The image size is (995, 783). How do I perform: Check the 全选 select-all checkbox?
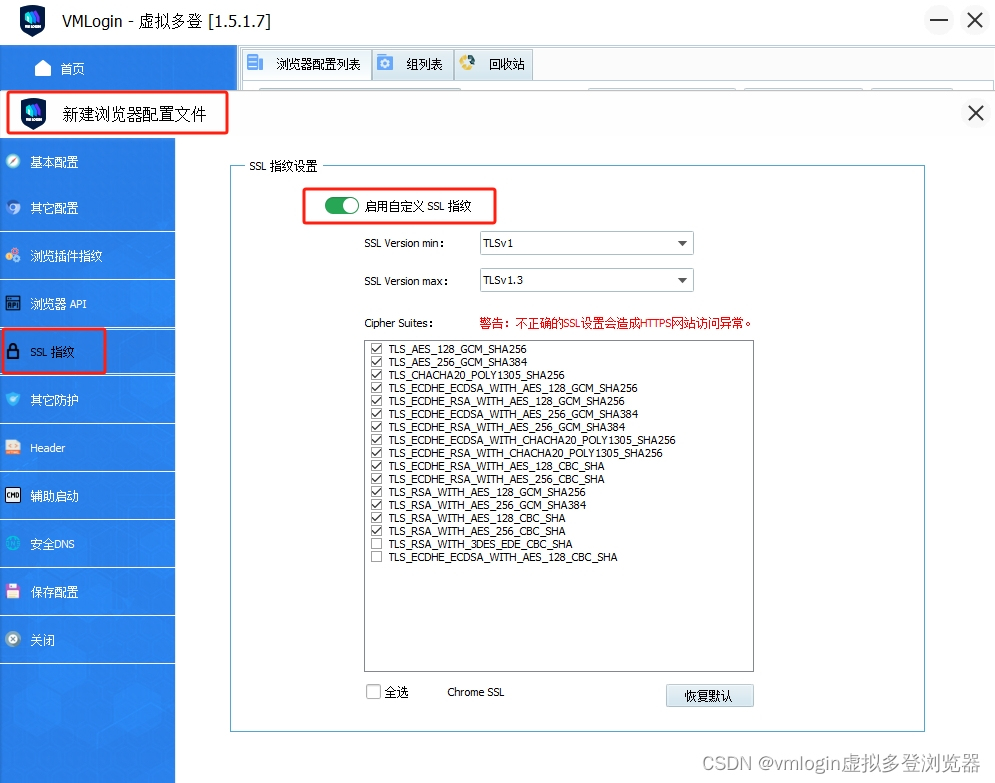click(373, 692)
